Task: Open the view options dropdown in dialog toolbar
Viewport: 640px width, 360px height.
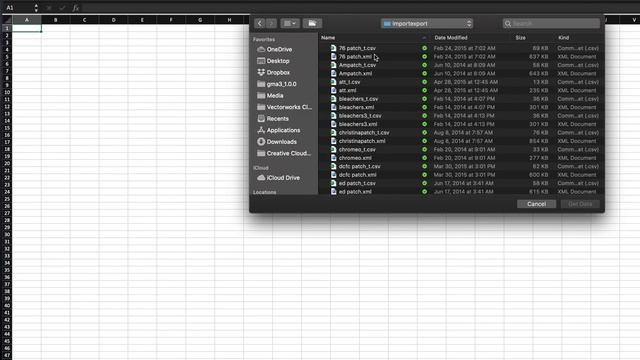Action: 290,23
